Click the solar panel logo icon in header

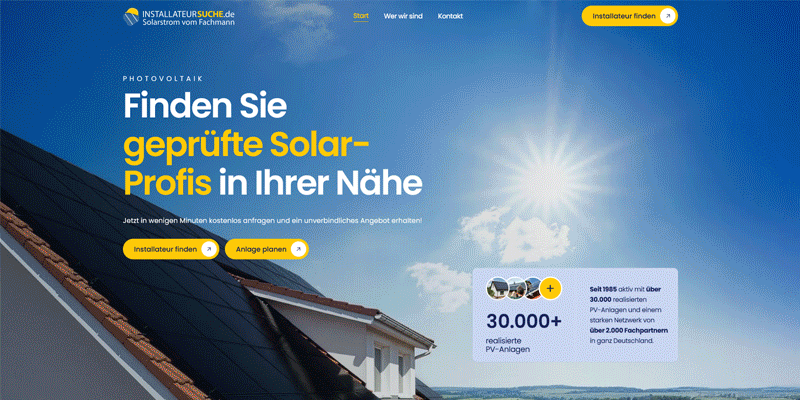131,16
